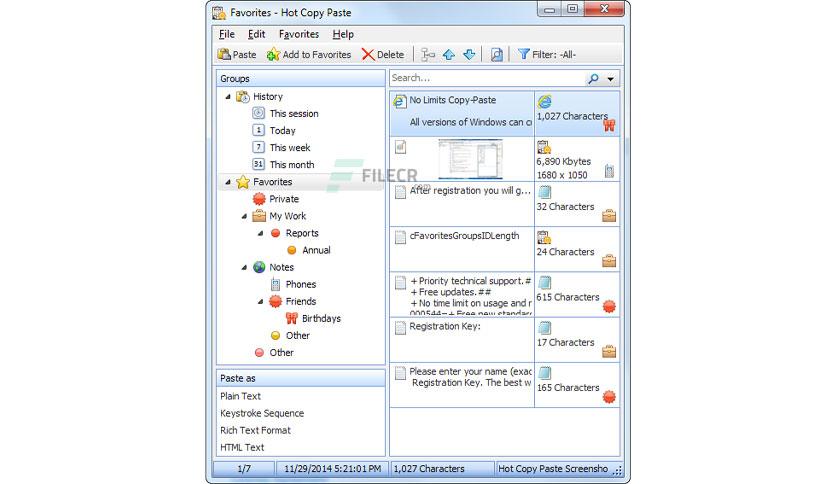836x484 pixels.
Task: Choose Plain Text paste option
Action: 240,396
